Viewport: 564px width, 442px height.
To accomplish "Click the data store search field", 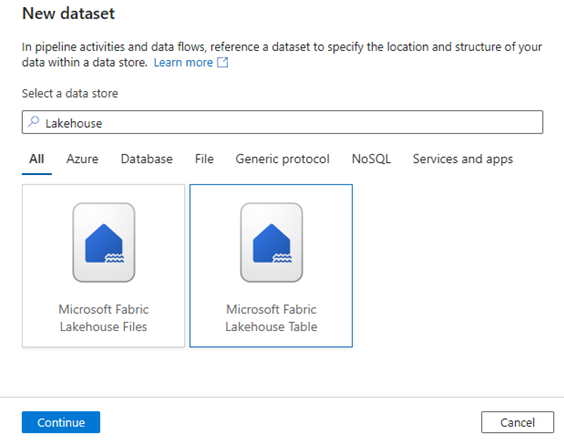I will pos(282,122).
